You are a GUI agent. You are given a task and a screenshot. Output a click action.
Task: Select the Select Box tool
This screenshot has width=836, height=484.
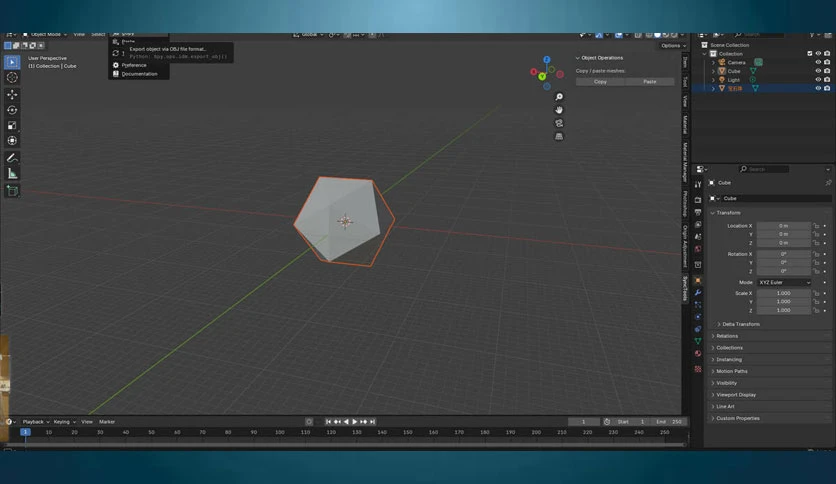[x=12, y=62]
